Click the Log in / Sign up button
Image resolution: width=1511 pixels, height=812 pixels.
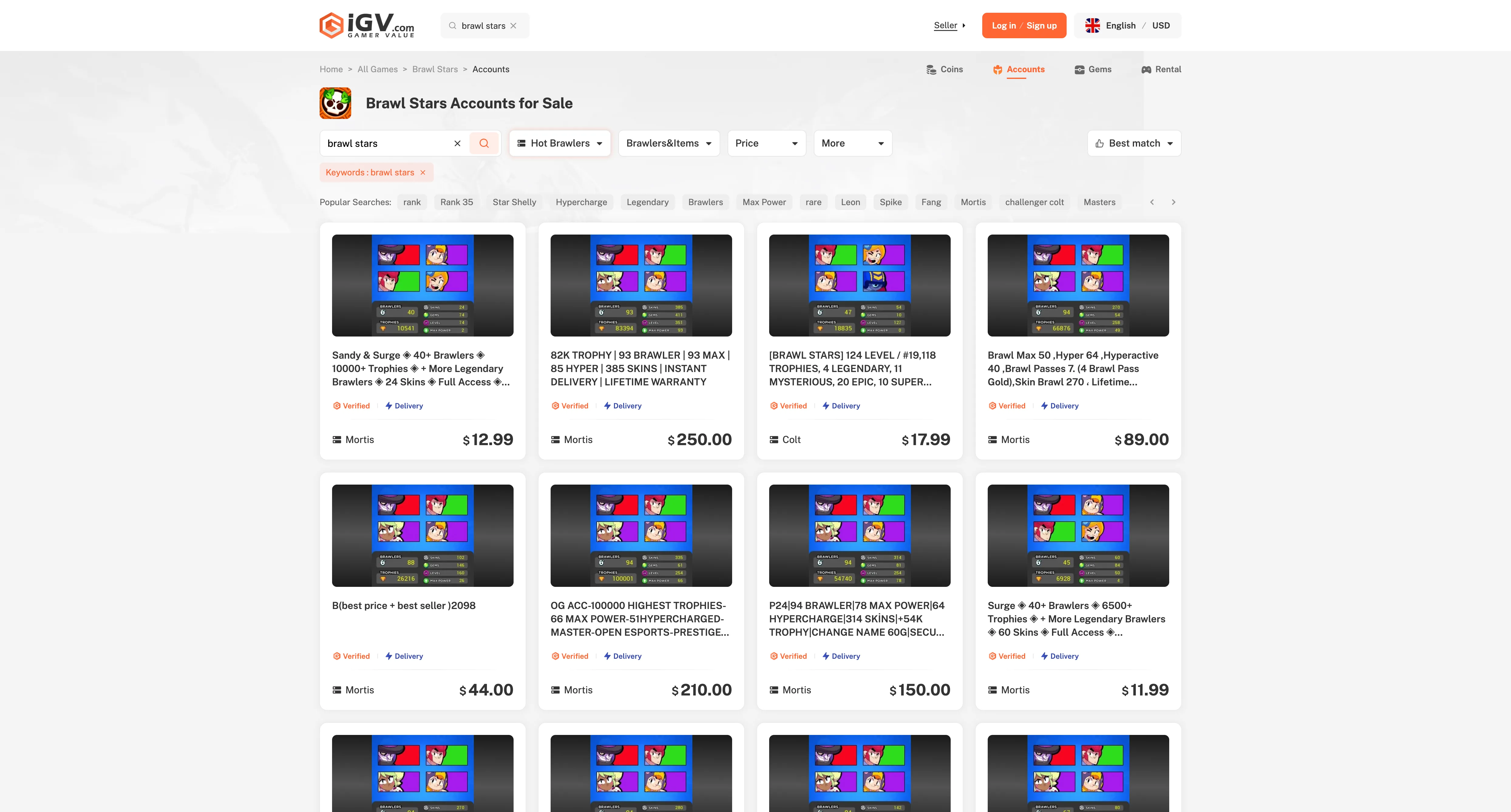[1024, 26]
